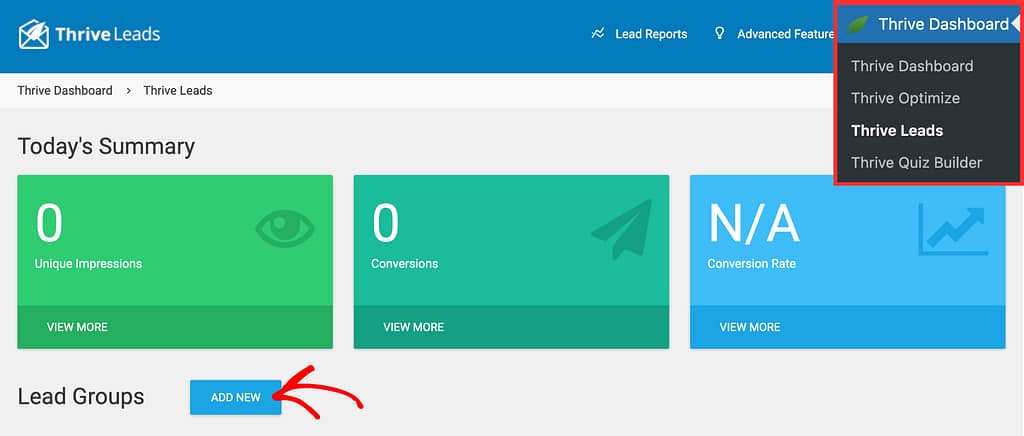The height and width of the screenshot is (436, 1024).
Task: Click the Thrive Dashboard green leaf icon
Action: click(857, 25)
